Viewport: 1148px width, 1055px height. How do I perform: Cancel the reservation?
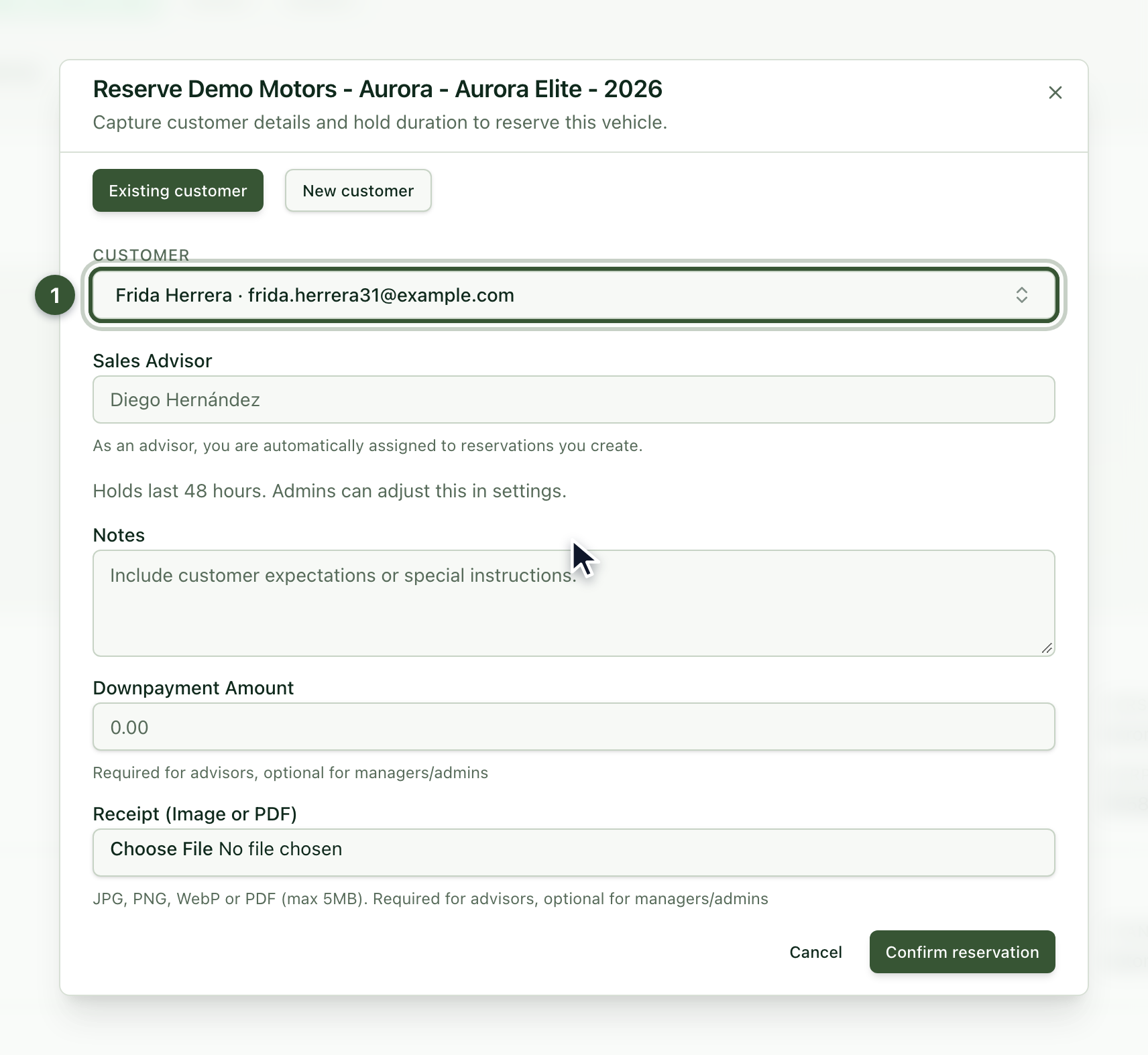coord(815,952)
